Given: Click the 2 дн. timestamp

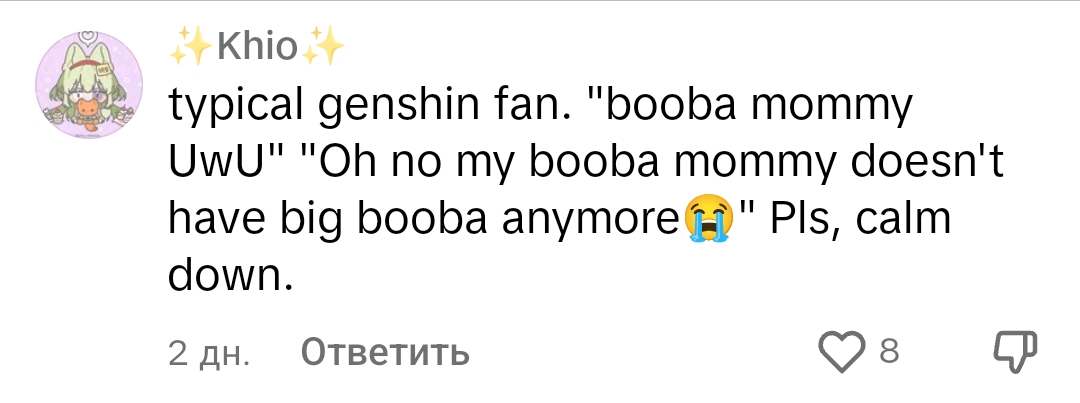Looking at the screenshot, I should click(x=208, y=353).
